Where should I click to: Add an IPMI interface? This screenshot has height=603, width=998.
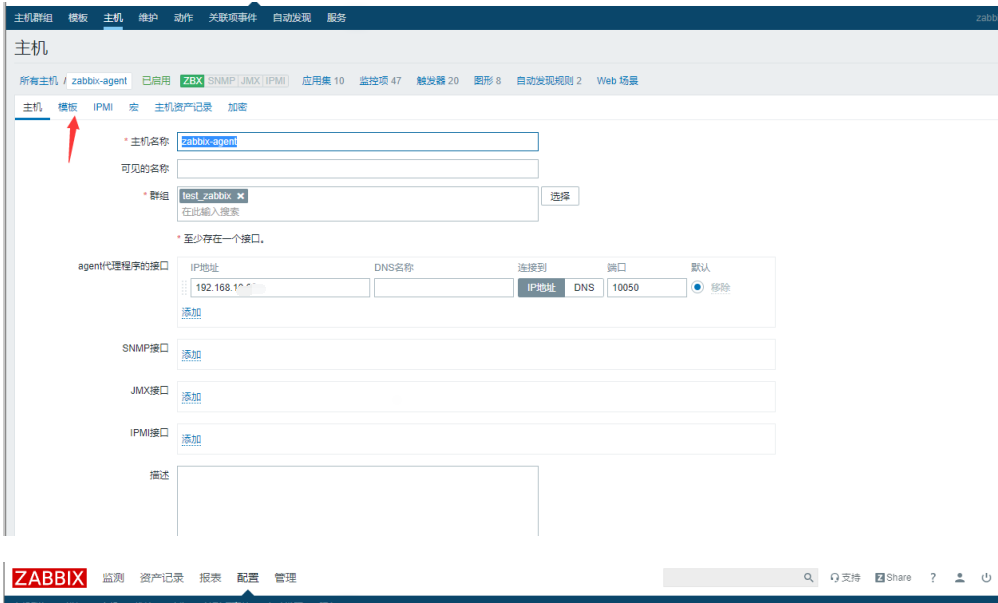191,439
